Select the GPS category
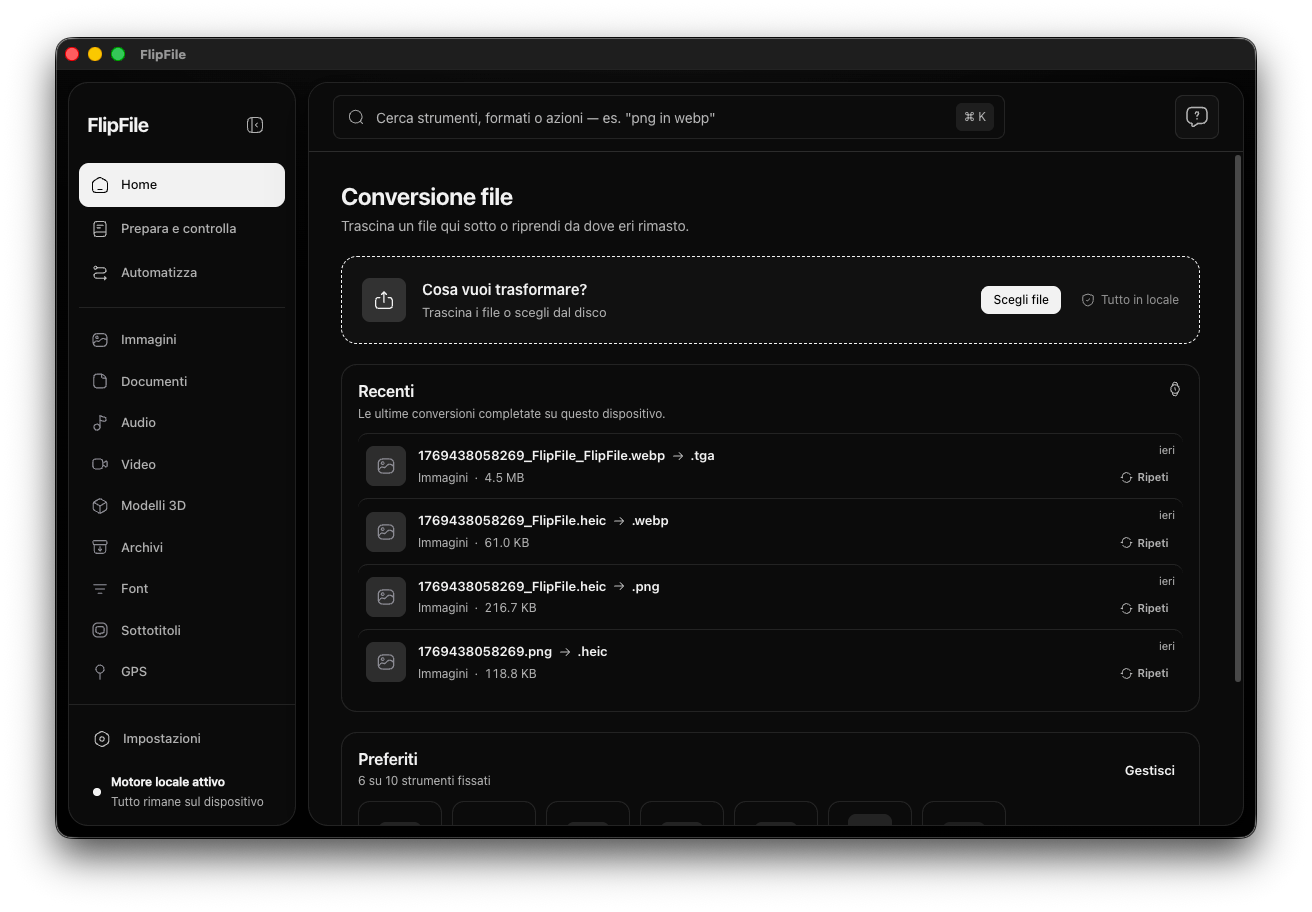Screen dimensions: 1312x912 coord(182,672)
